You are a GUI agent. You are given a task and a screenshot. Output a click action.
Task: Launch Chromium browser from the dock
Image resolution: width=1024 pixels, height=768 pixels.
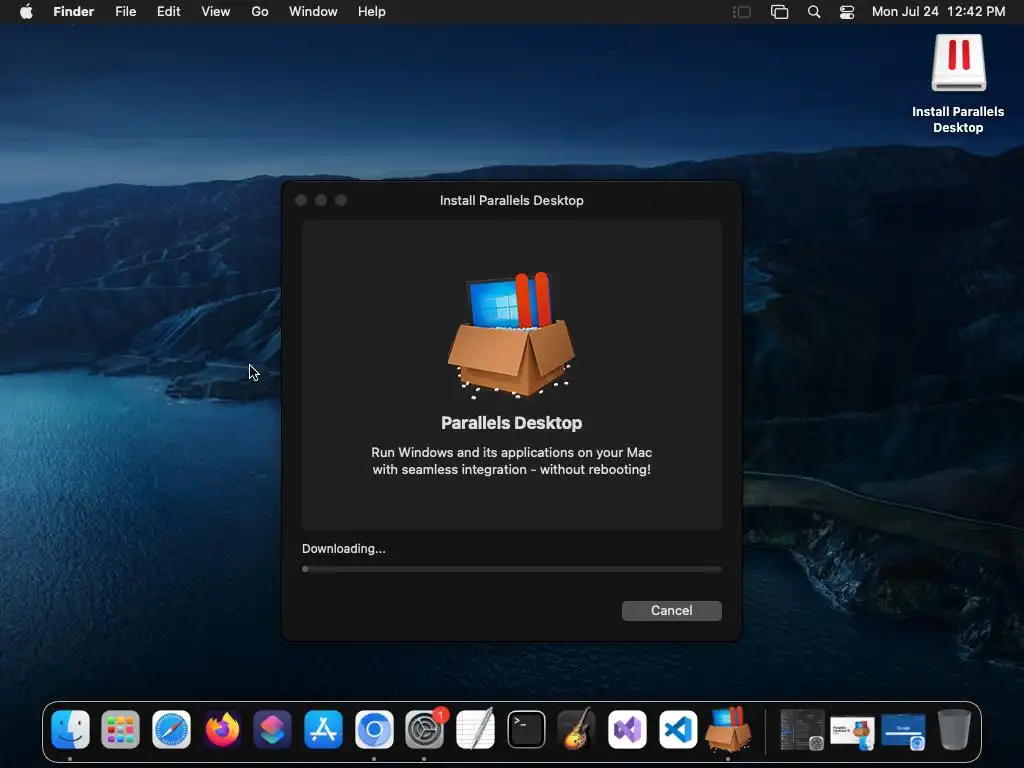pos(374,729)
